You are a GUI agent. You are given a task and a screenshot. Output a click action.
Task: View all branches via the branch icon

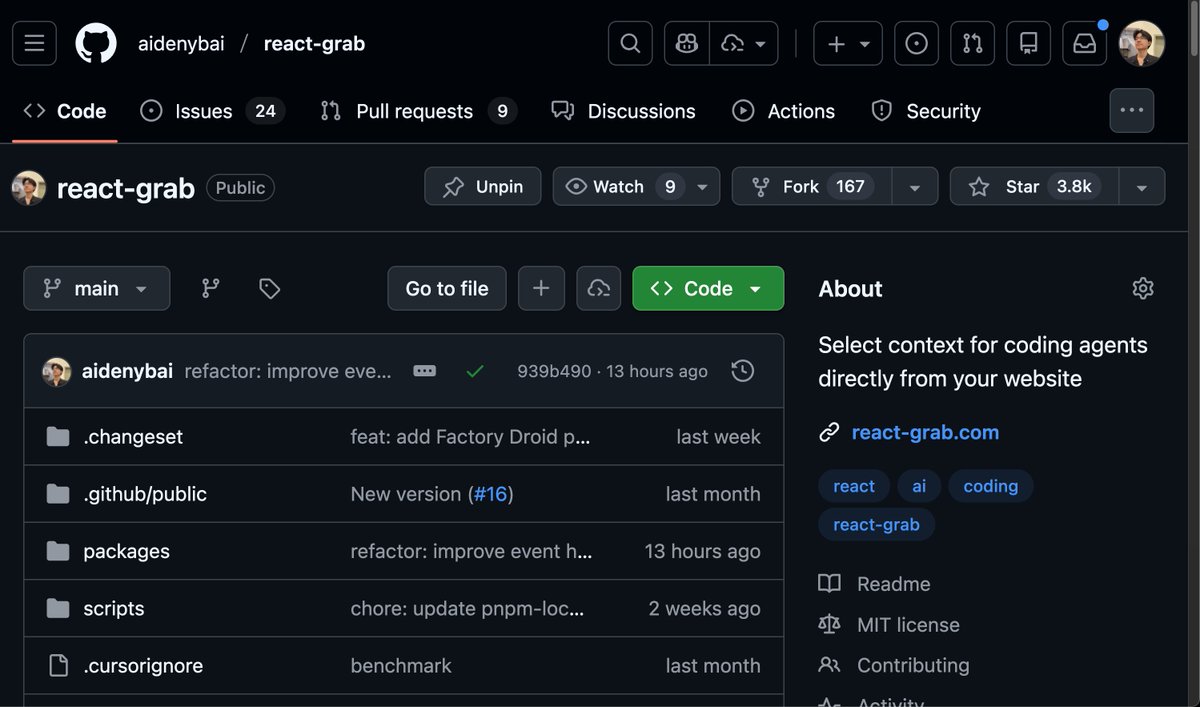[x=209, y=288]
